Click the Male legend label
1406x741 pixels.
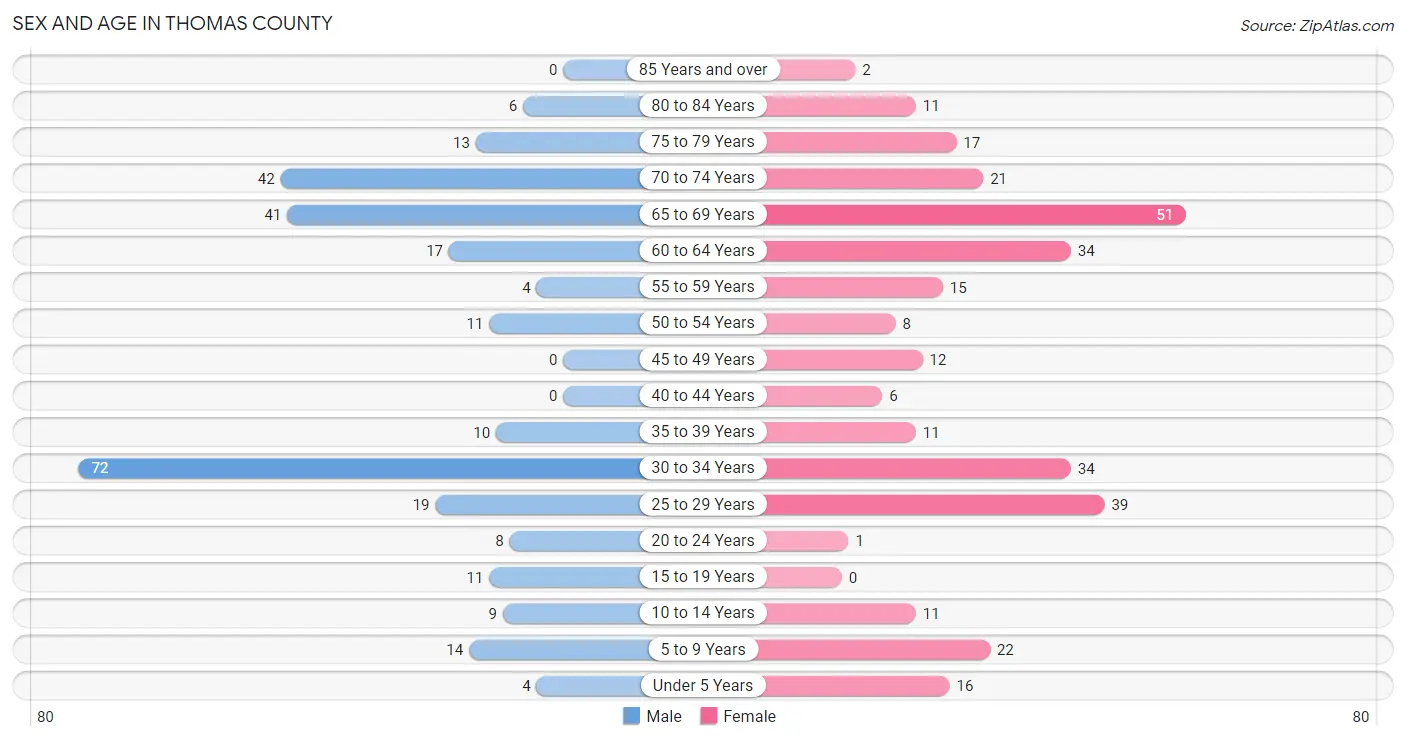(x=664, y=716)
